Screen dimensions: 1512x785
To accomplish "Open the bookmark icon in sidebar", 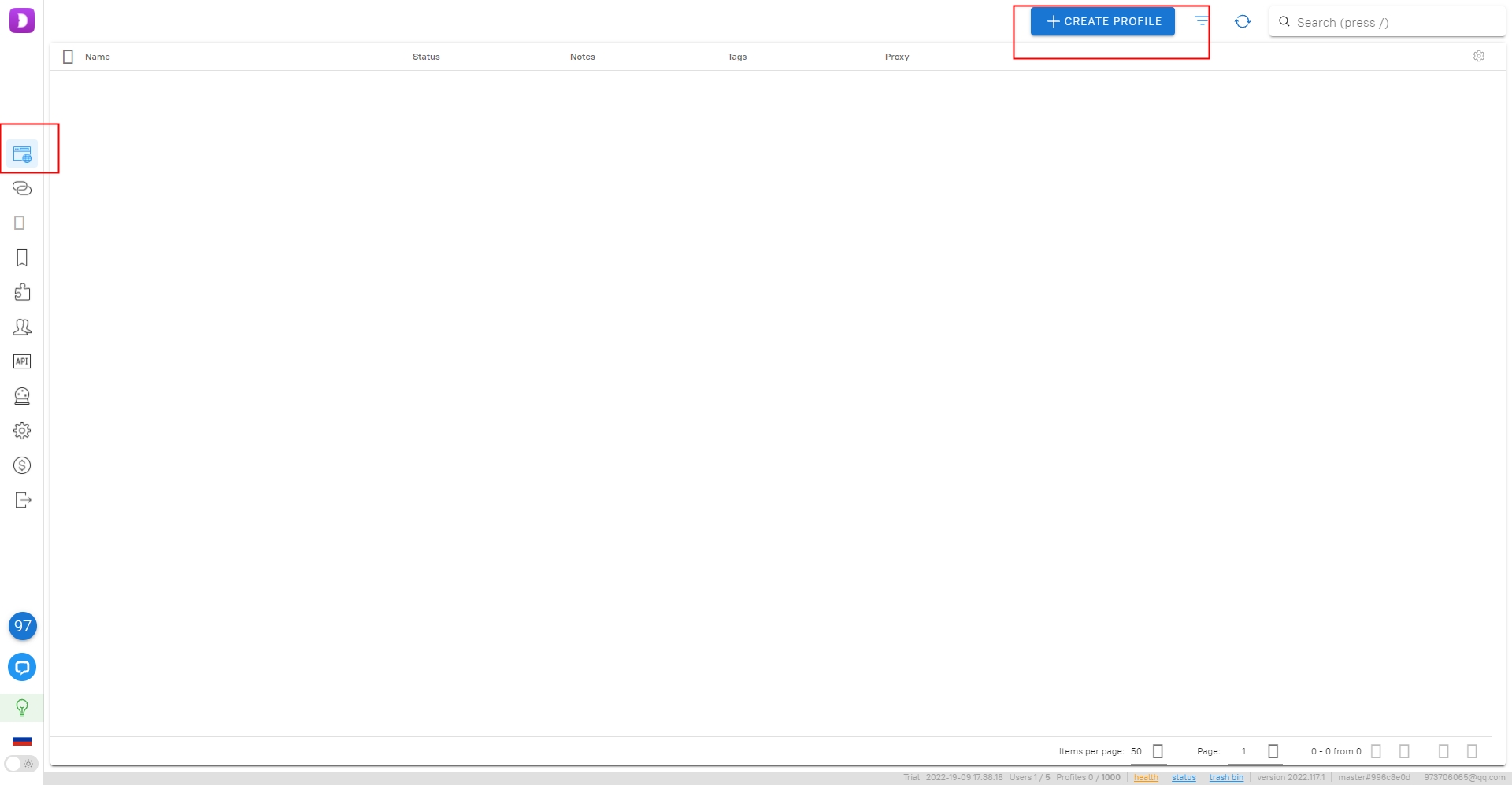I will coord(22,257).
